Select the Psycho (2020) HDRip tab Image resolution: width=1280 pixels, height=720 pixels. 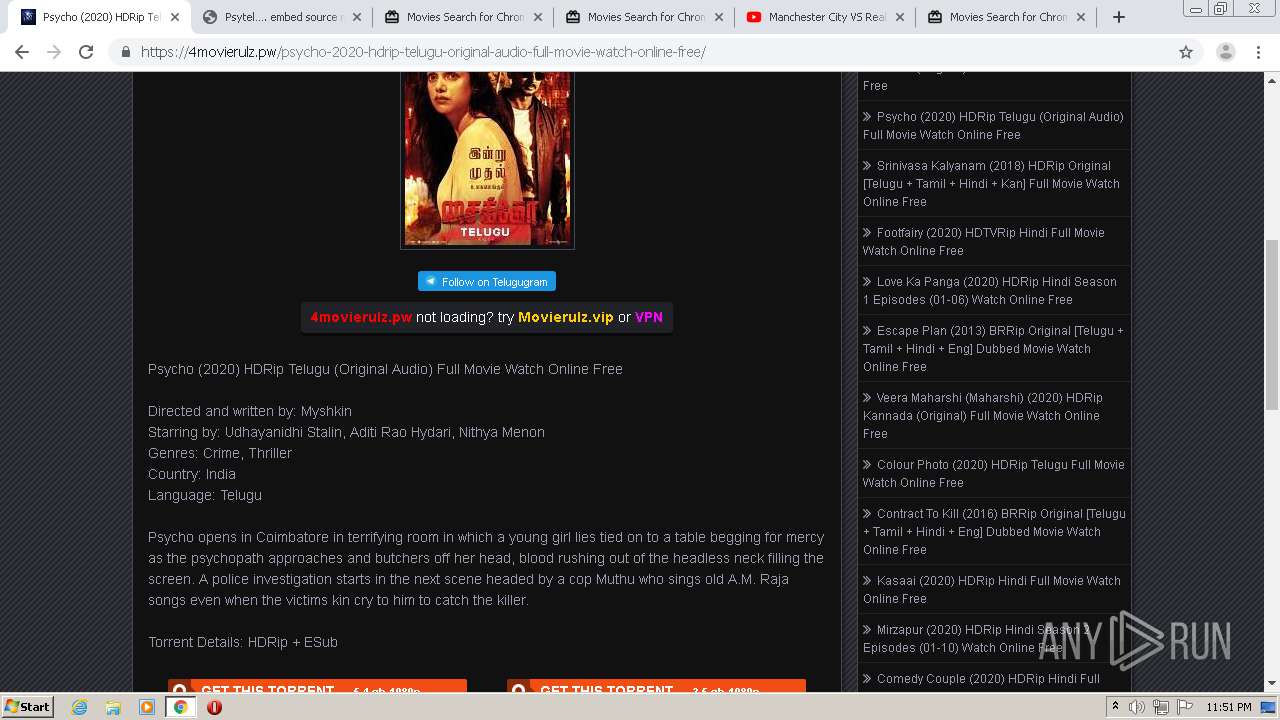(x=100, y=17)
